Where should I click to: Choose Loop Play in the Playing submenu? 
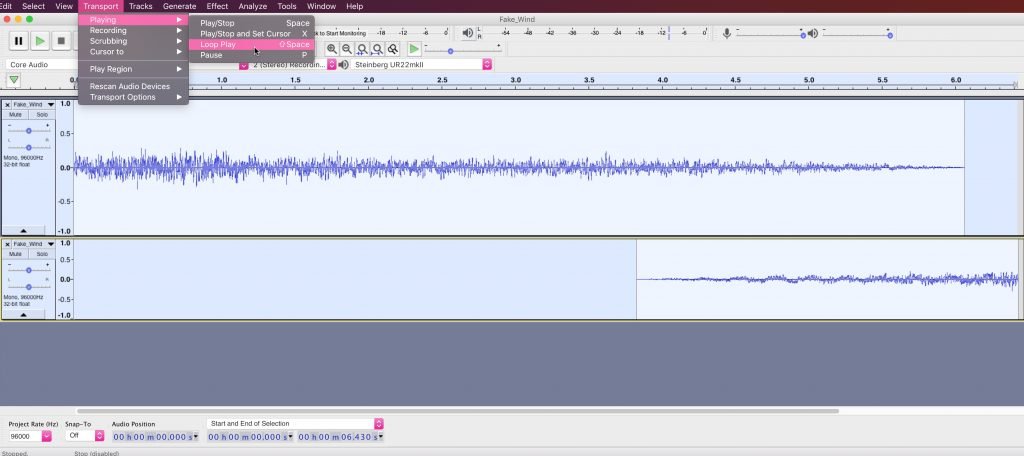pyautogui.click(x=252, y=44)
